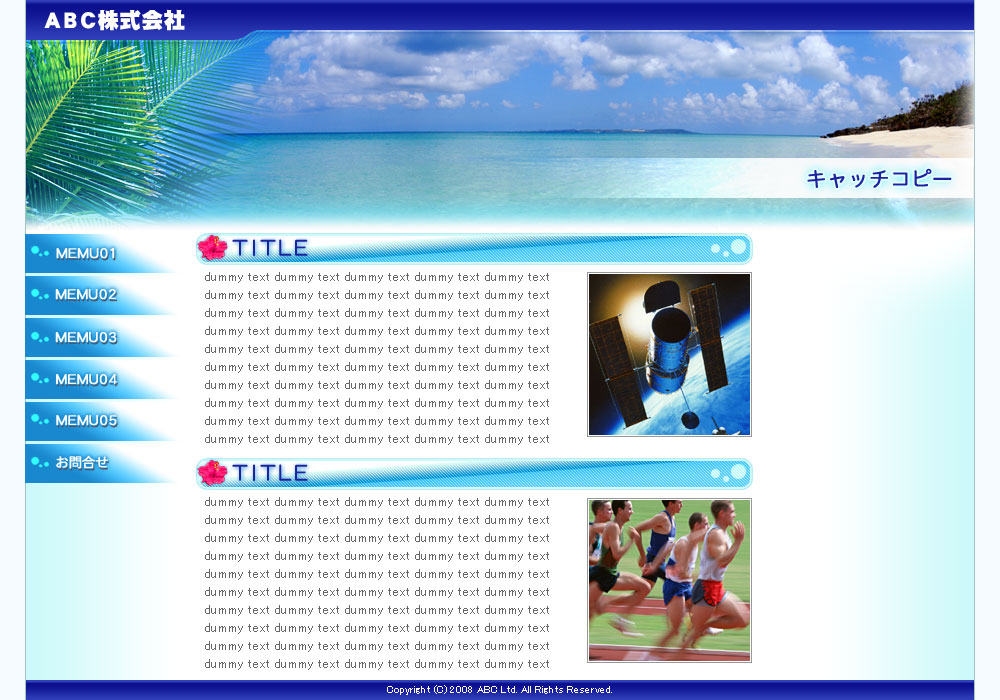Go to the MEMU04 page

100,379
